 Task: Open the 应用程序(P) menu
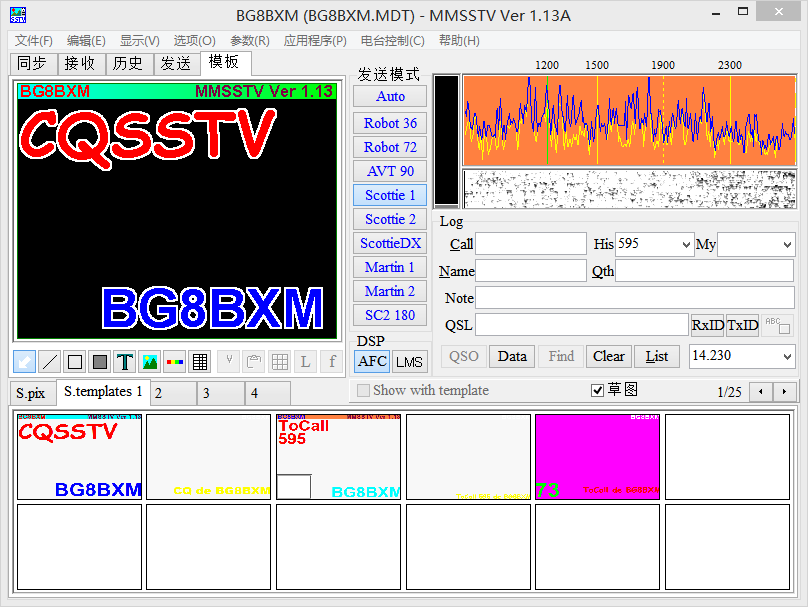click(315, 41)
